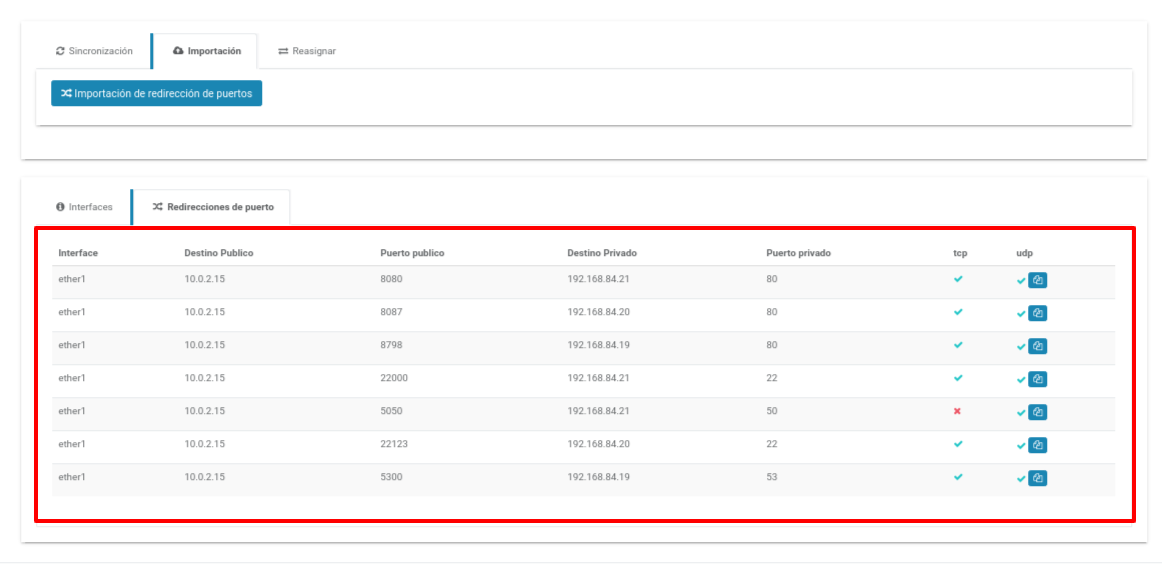Screen dimensions: 1162x564
Task: Click public port value 5050
Action: (x=391, y=411)
